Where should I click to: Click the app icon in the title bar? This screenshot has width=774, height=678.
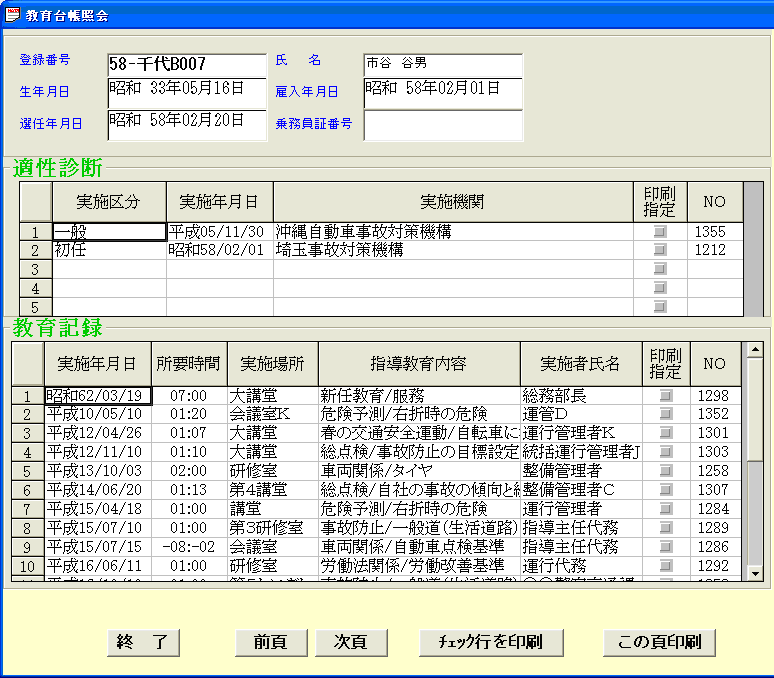[13, 16]
